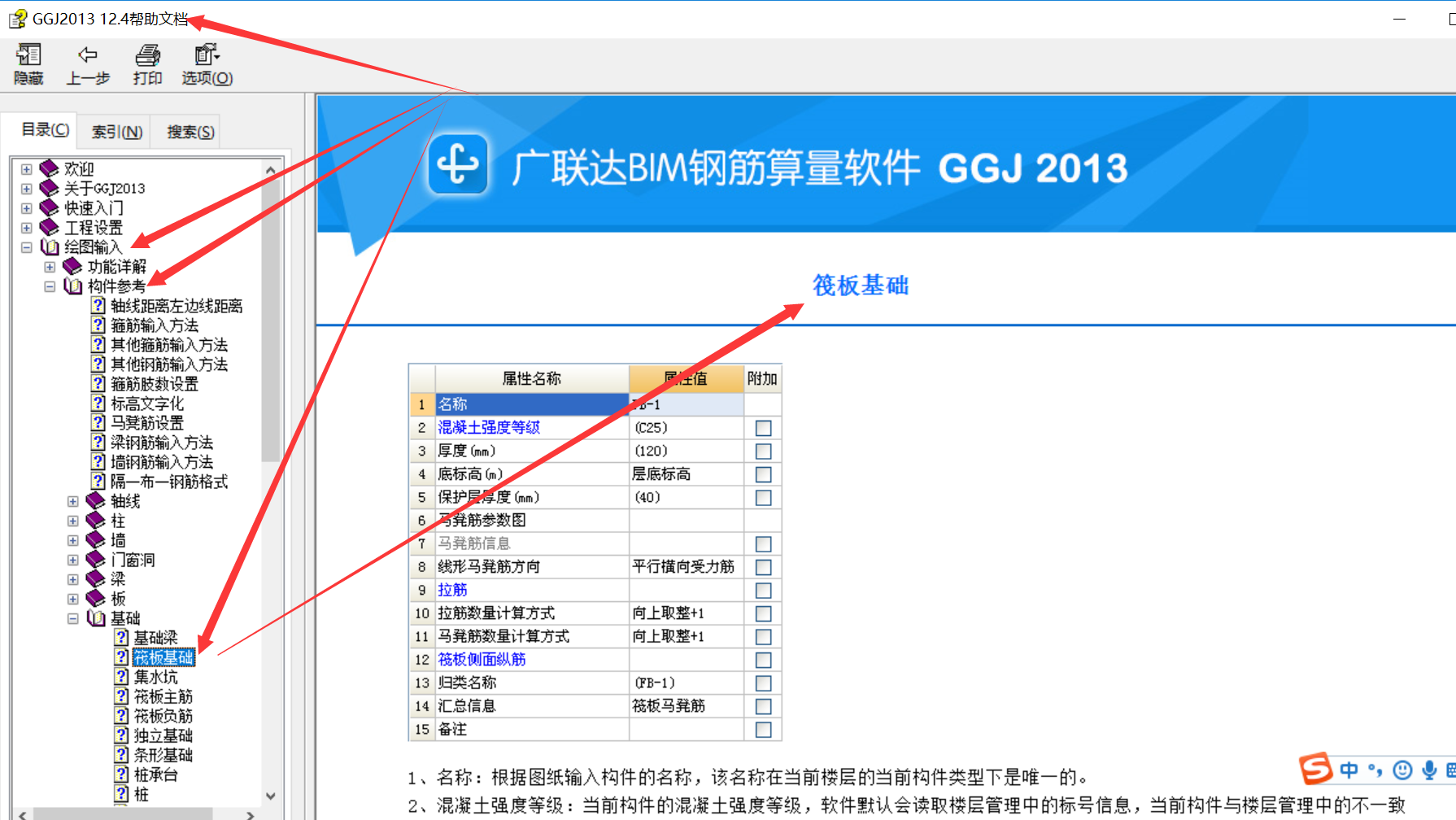Follow the 混凝土强度等级 link in table

[x=489, y=427]
